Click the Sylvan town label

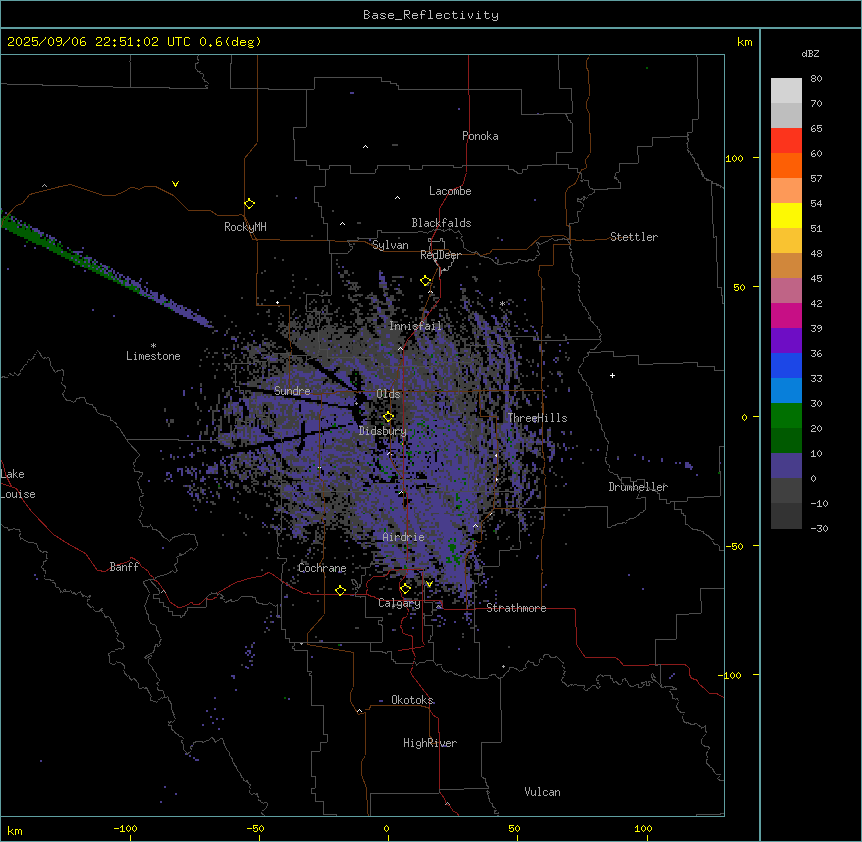(x=390, y=245)
